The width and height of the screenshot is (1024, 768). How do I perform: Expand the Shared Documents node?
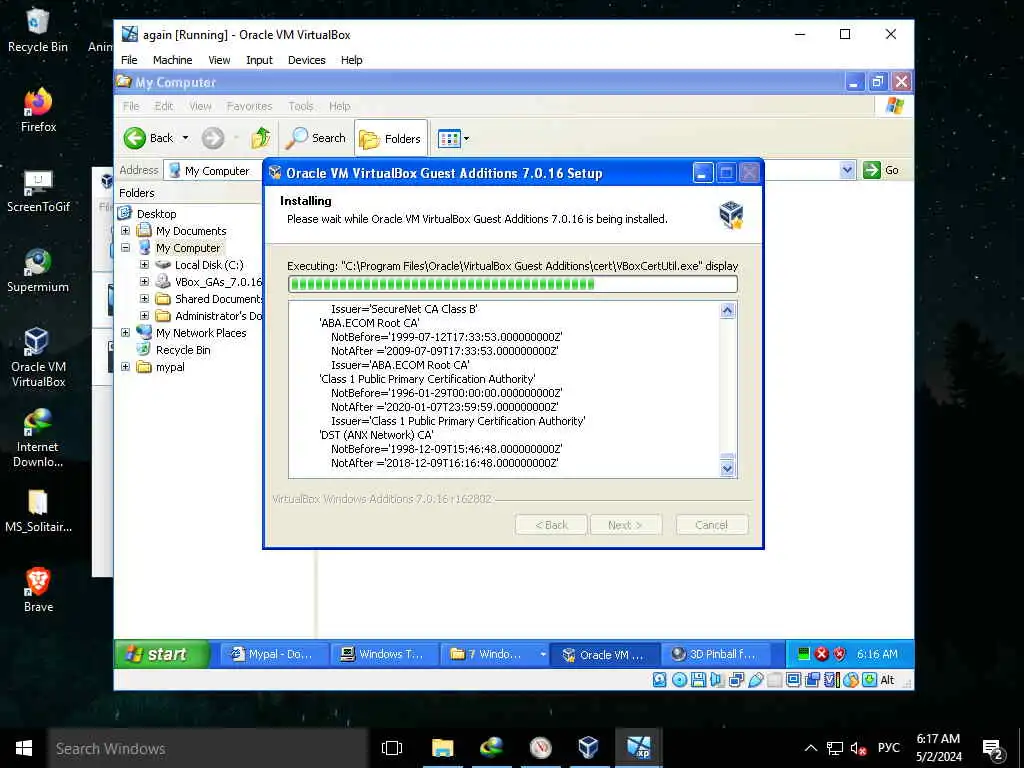pyautogui.click(x=144, y=298)
